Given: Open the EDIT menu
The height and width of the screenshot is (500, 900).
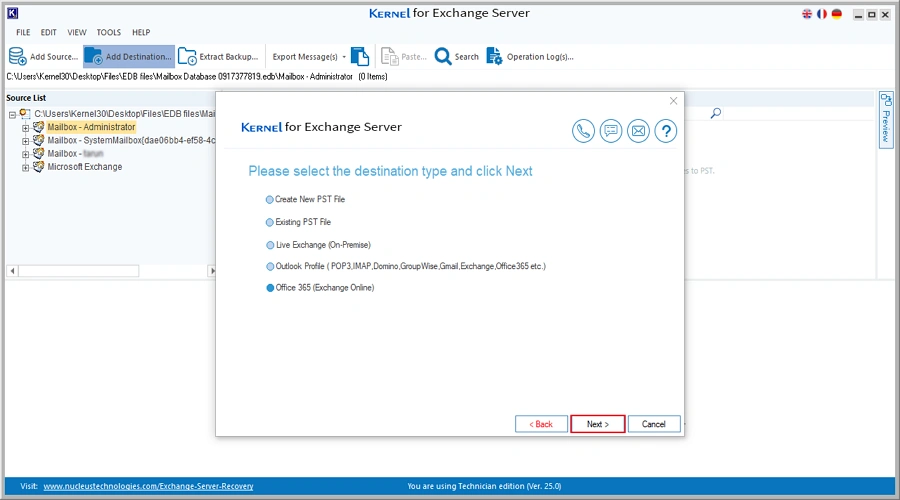Looking at the screenshot, I should click(x=49, y=32).
